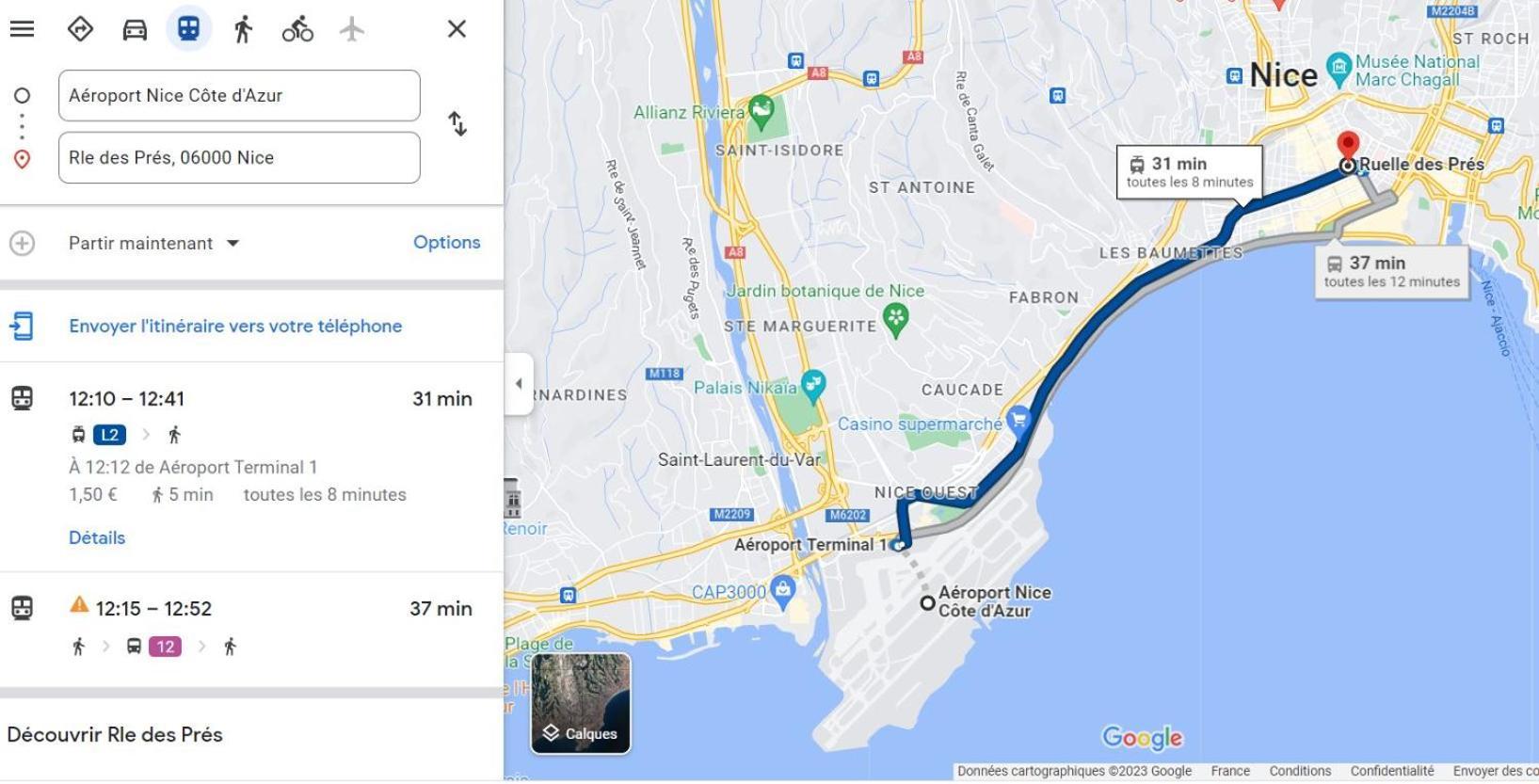The width and height of the screenshot is (1539, 784).
Task: Select best travel mode diamond icon
Action: click(80, 28)
